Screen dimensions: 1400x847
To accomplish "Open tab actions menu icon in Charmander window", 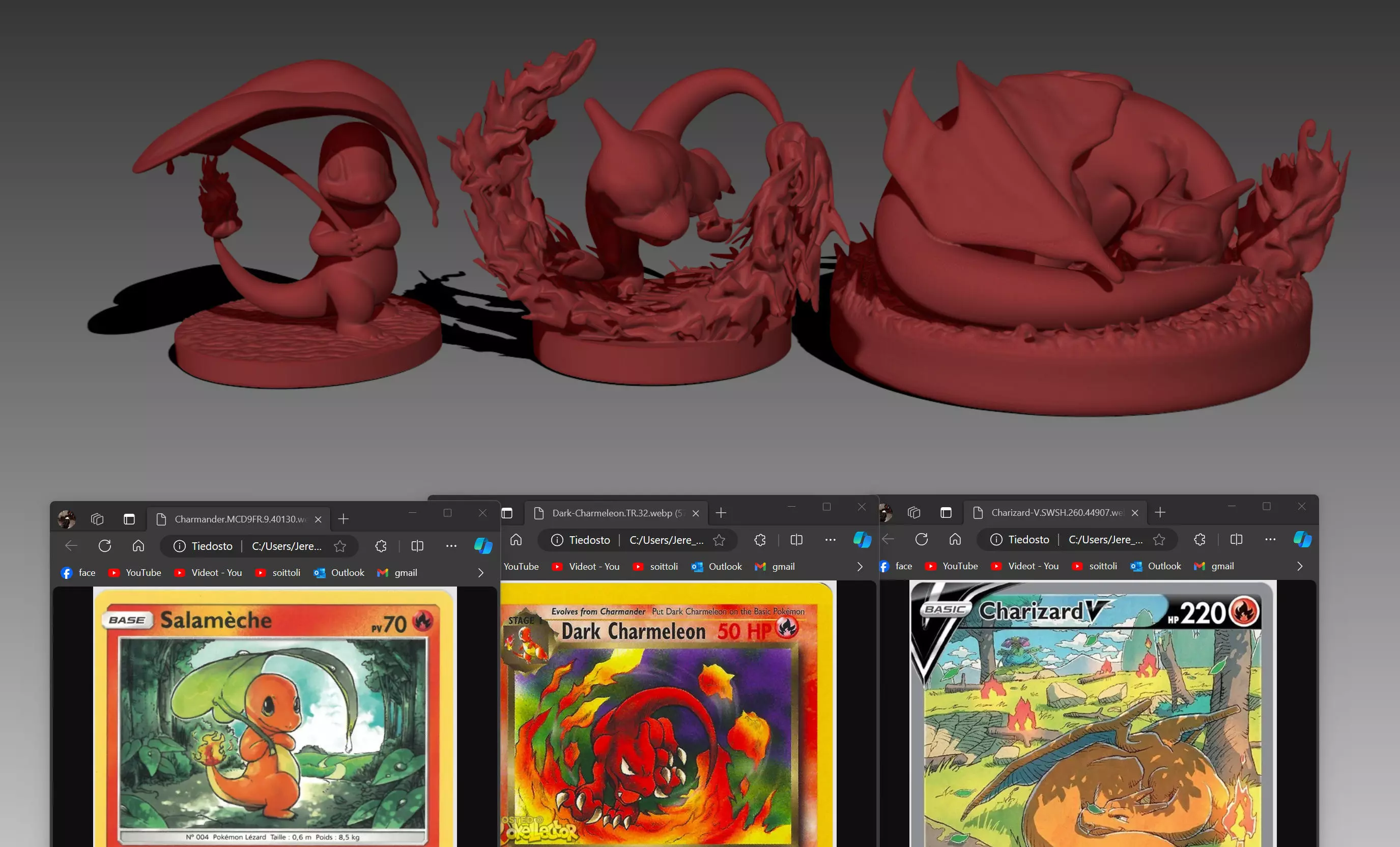I will (x=129, y=519).
